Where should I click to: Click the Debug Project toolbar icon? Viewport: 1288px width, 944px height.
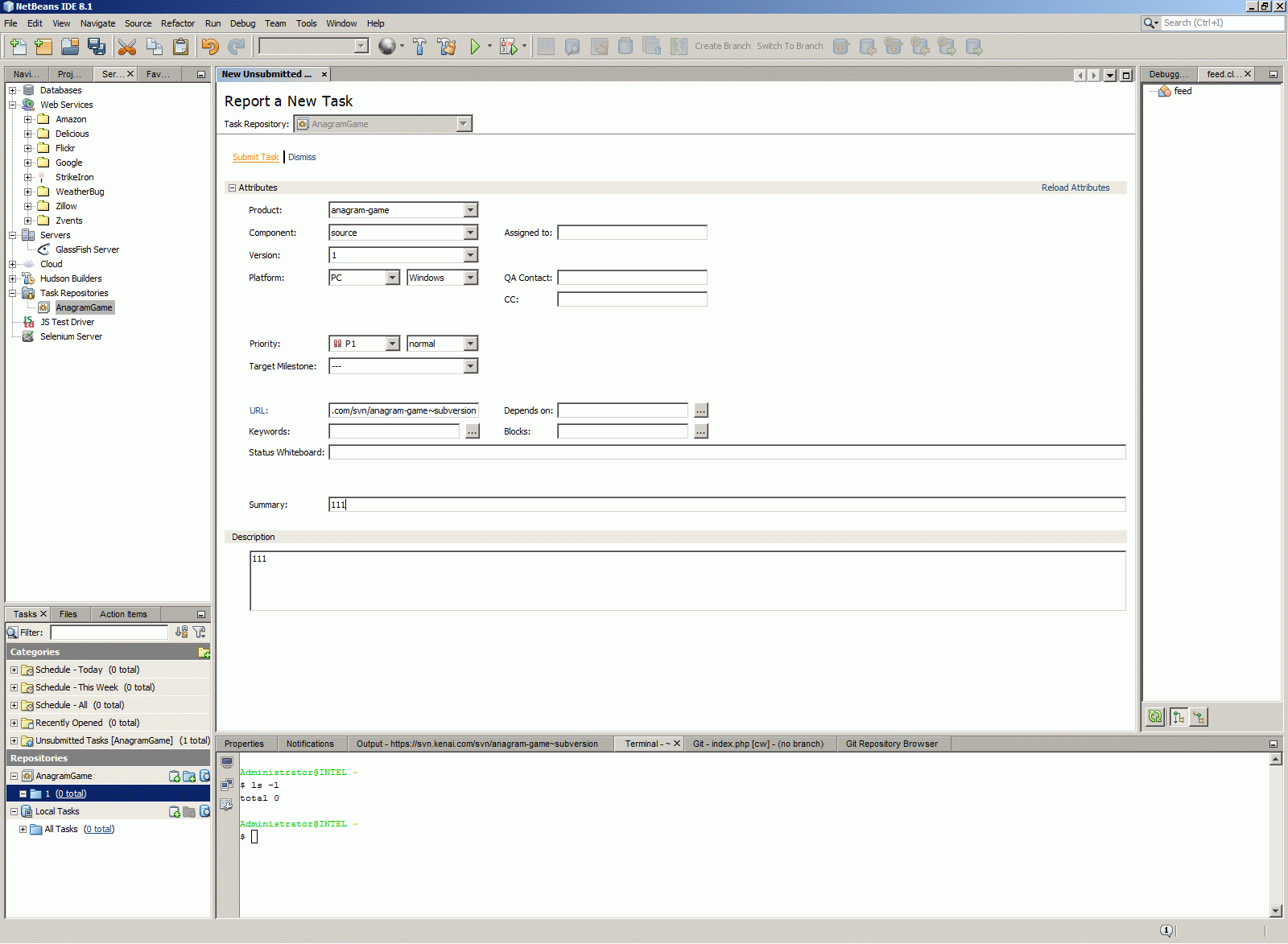[x=509, y=47]
